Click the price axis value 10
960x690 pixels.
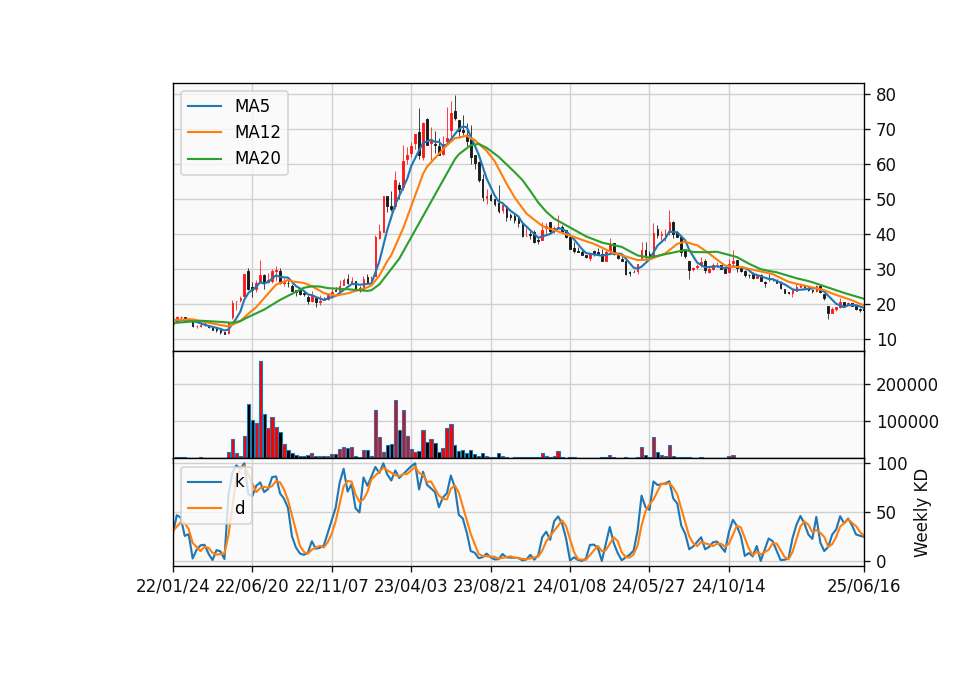click(x=886, y=340)
